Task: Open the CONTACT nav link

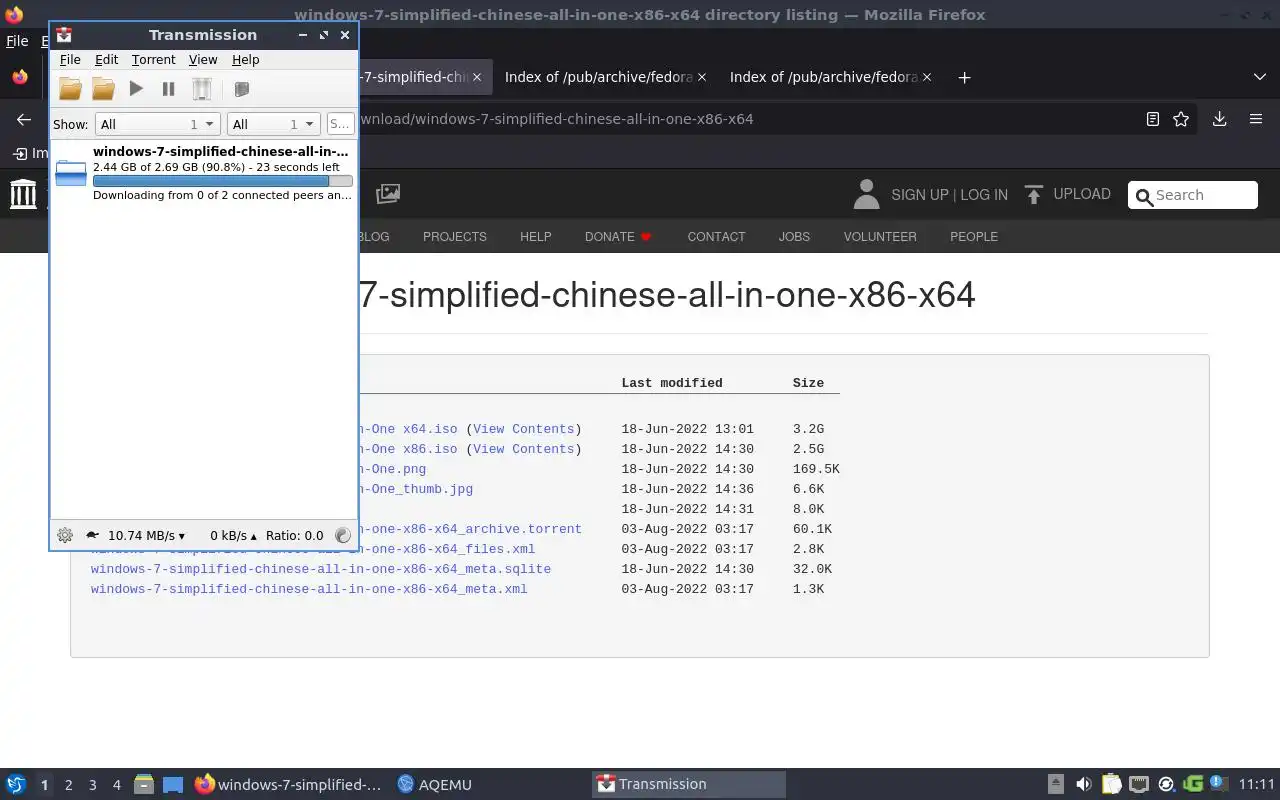Action: (x=716, y=237)
